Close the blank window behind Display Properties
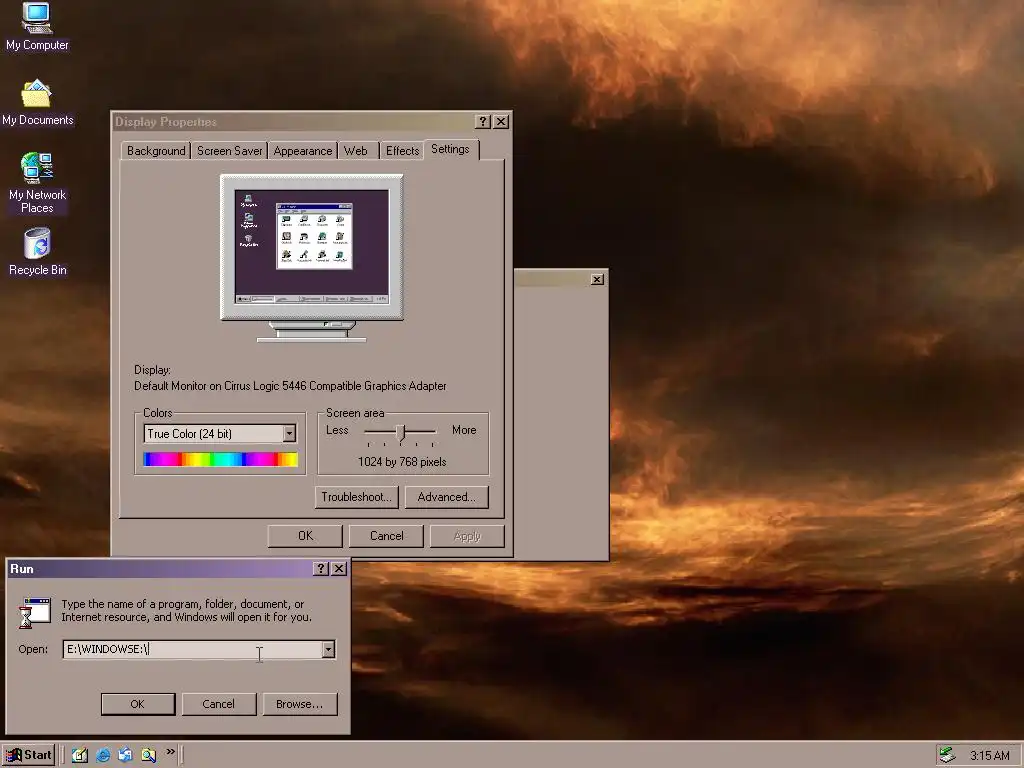The width and height of the screenshot is (1024, 768). [597, 280]
